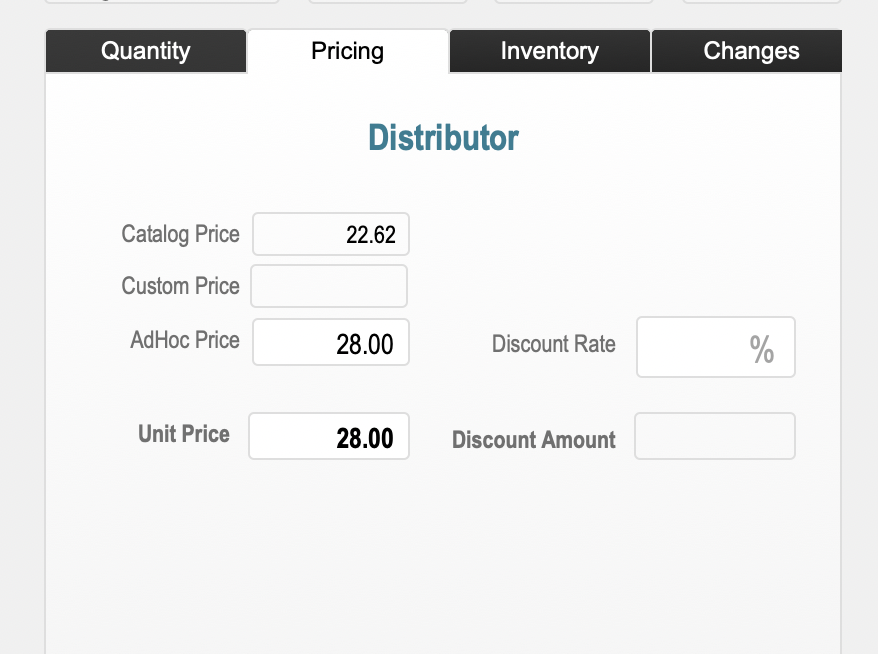Focus the empty Custom Price field
The image size is (878, 654).
[329, 286]
